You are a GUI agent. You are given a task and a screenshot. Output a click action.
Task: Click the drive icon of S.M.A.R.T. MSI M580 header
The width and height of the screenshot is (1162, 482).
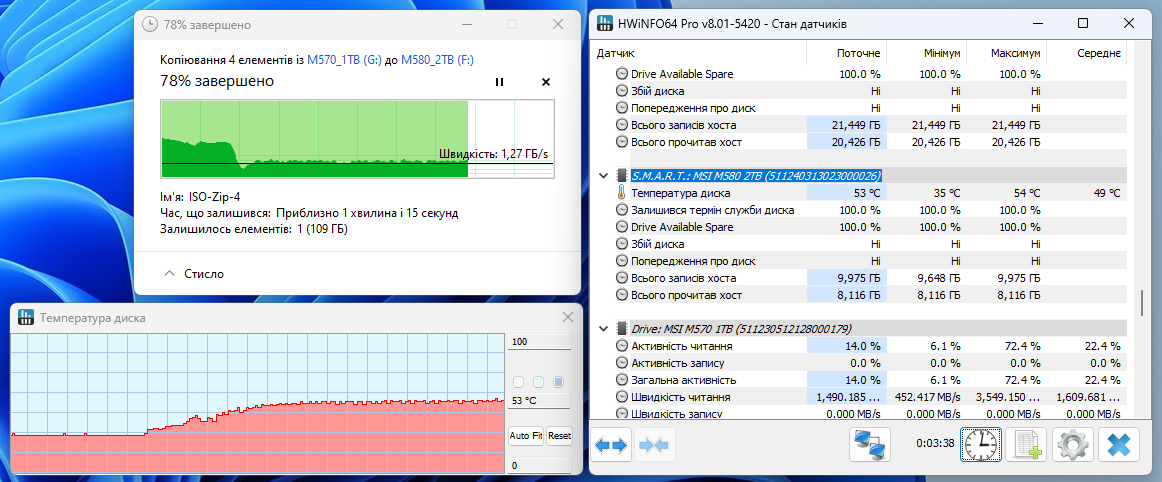(622, 176)
